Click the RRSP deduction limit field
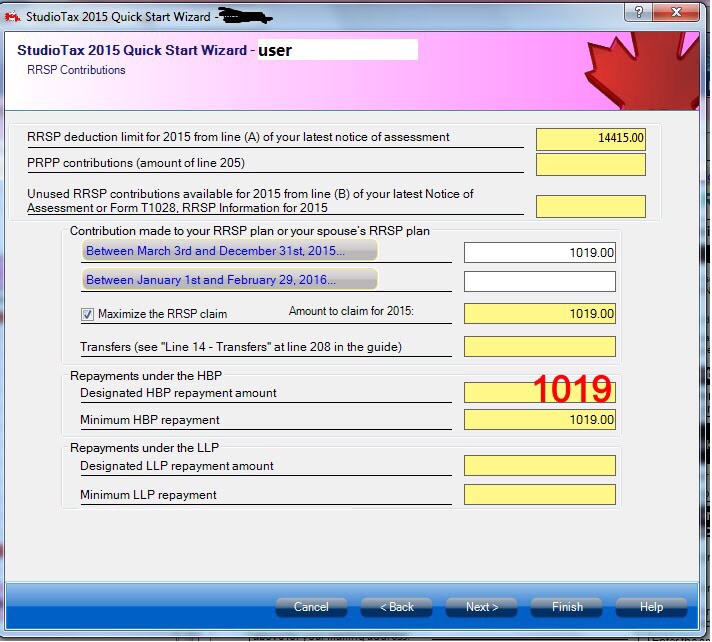Viewport: 712px width, 642px height. [590, 138]
